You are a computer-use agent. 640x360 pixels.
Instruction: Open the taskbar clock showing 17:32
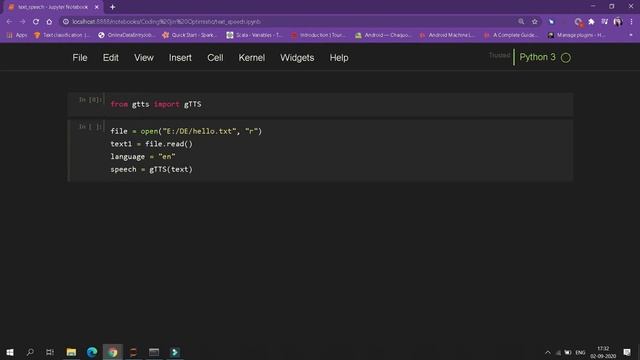[x=603, y=352]
